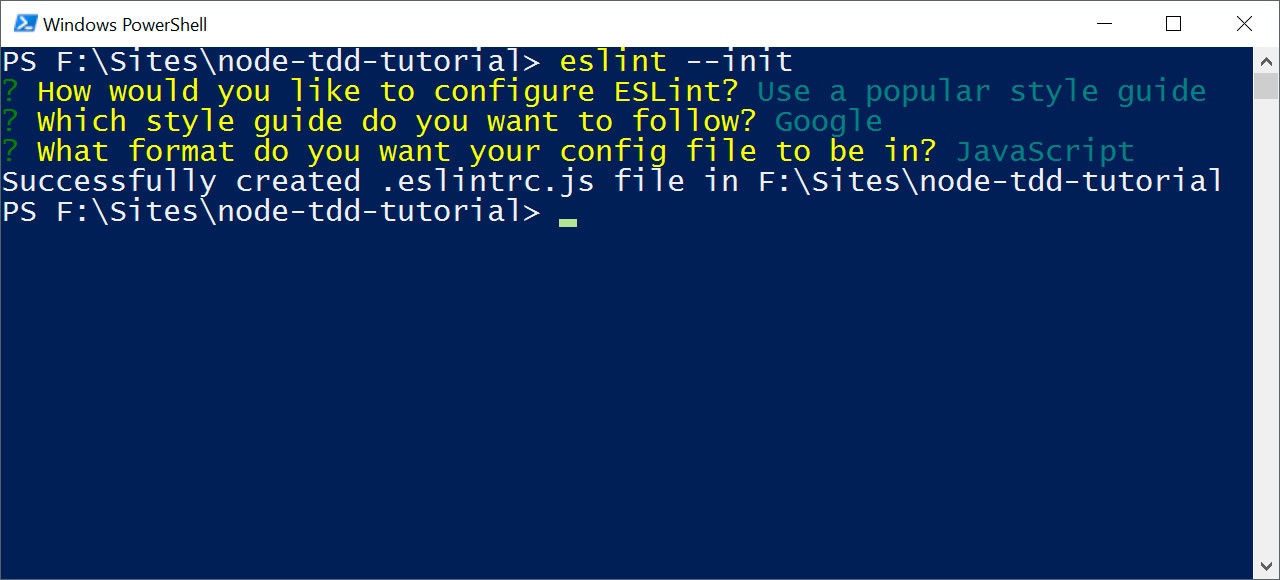1280x580 pixels.
Task: Click the scrollbar down arrow
Action: click(x=1265, y=568)
